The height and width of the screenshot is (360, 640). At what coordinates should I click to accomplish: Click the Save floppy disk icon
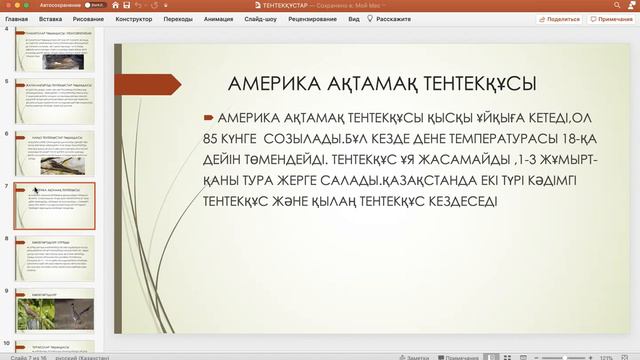[127, 5]
